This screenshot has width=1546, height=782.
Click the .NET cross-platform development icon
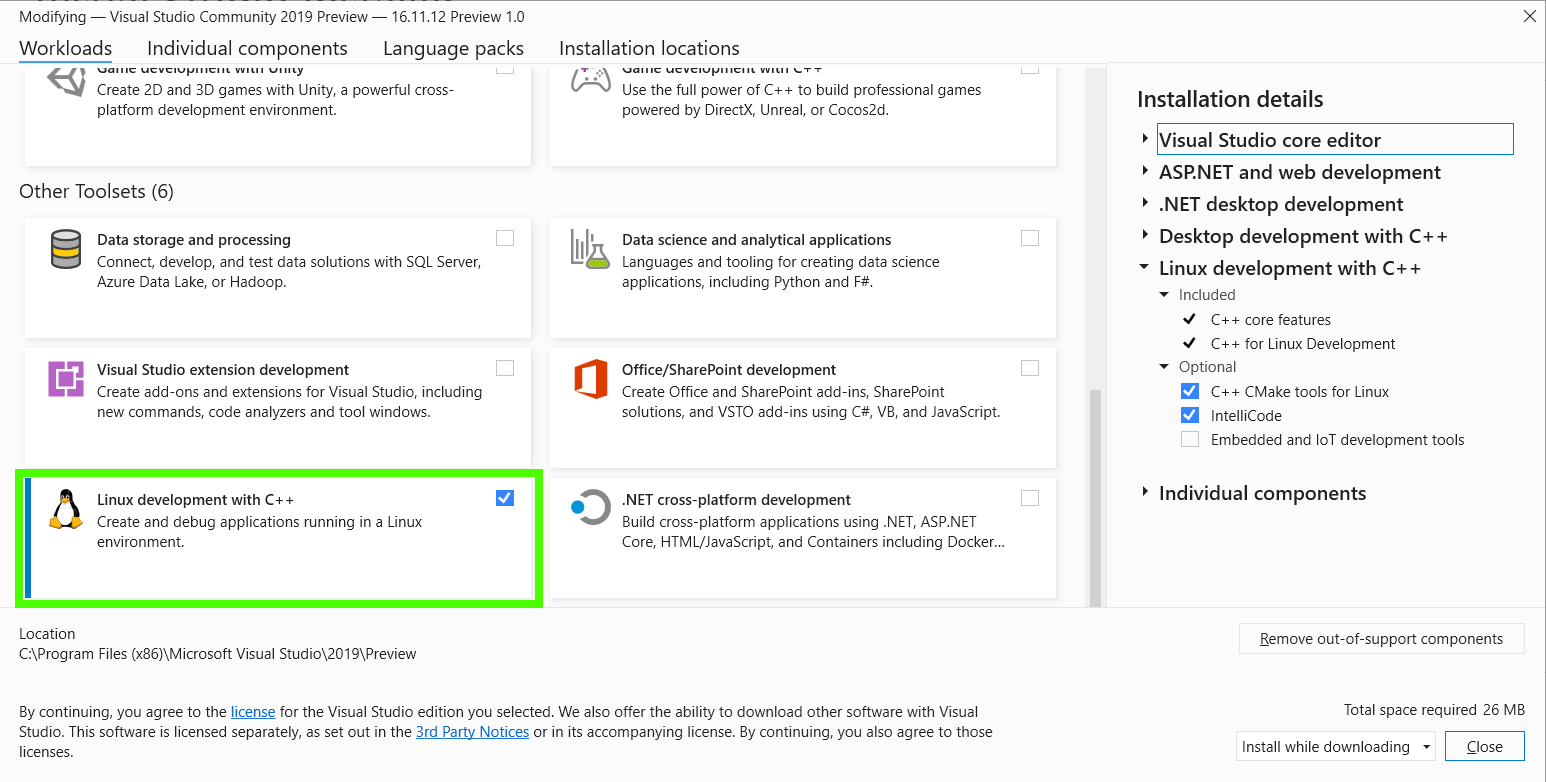coord(591,507)
